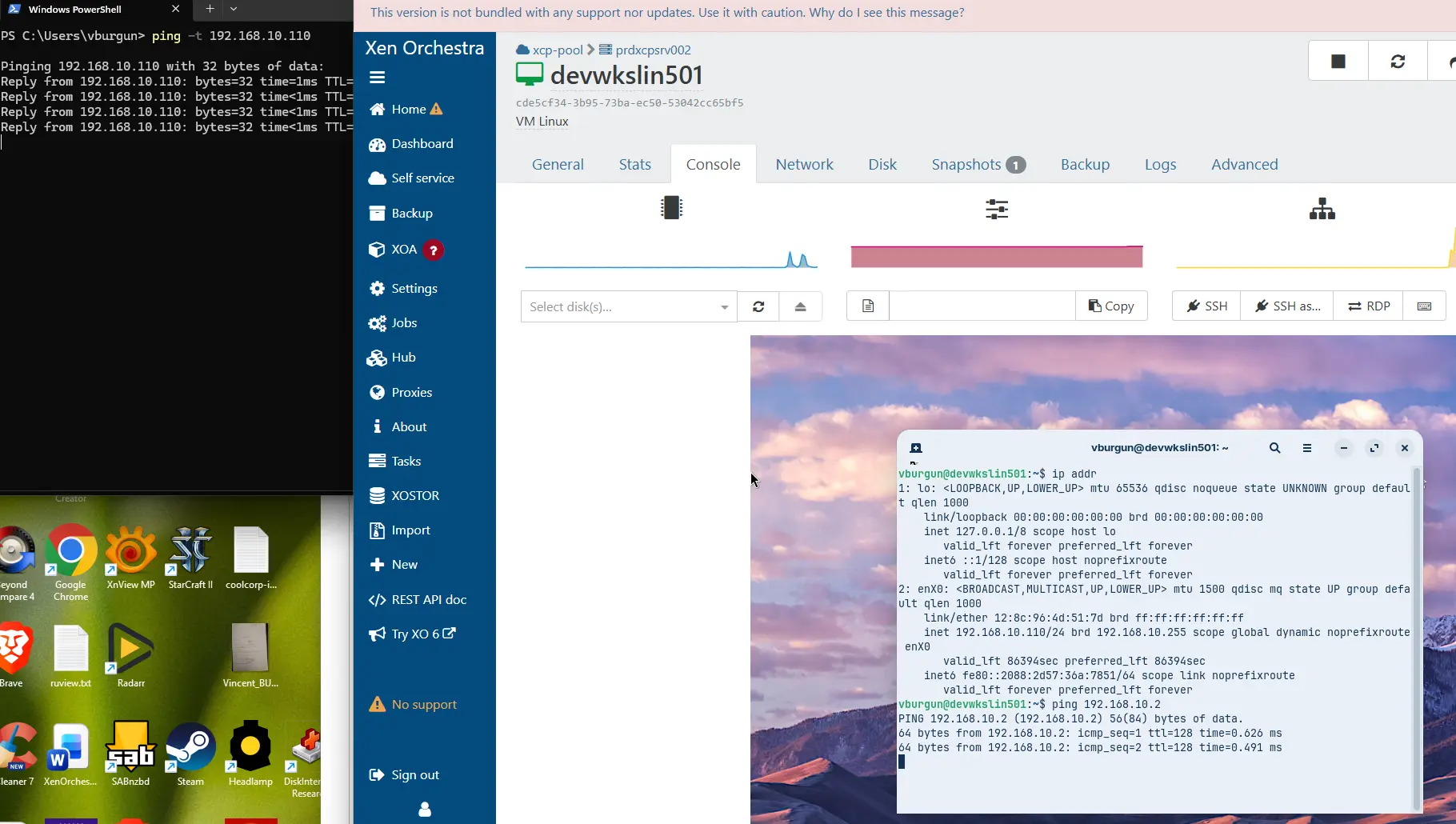1456x824 pixels.
Task: Switch to the Network tab
Action: (804, 164)
